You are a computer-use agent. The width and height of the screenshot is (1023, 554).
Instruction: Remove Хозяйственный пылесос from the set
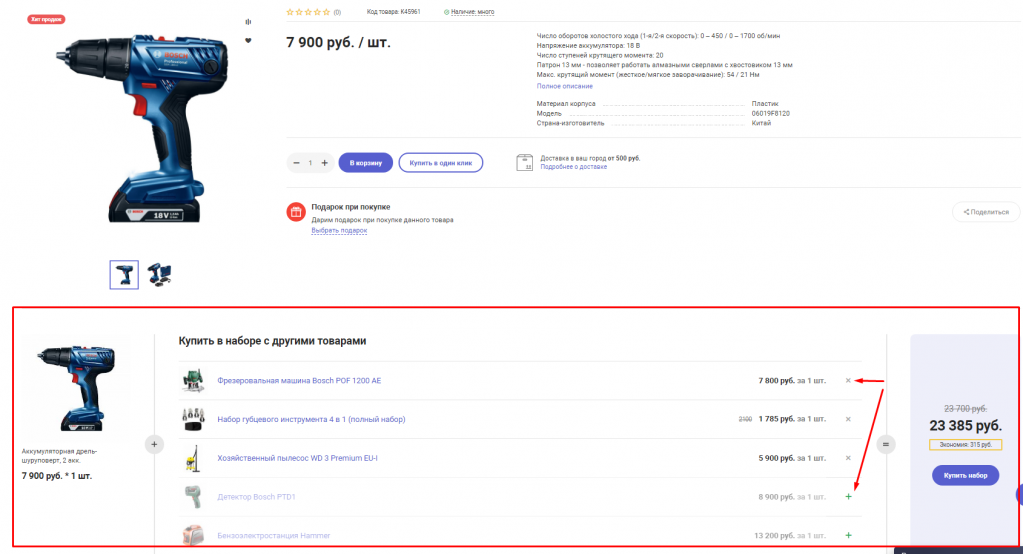(x=848, y=458)
